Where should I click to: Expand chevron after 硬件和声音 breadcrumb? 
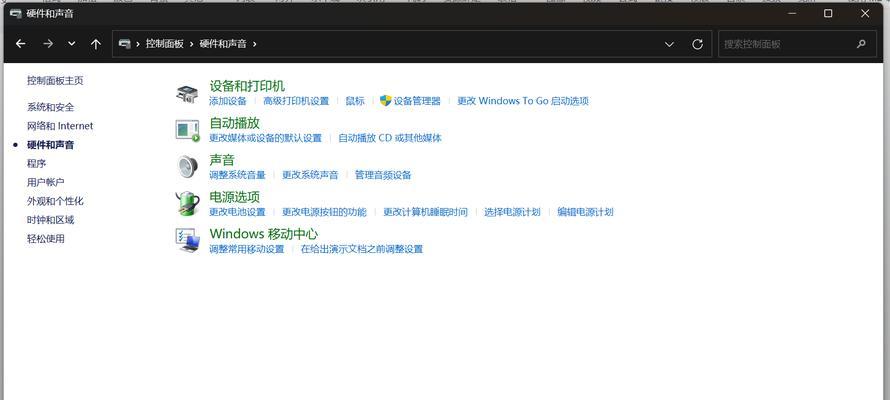click(255, 44)
